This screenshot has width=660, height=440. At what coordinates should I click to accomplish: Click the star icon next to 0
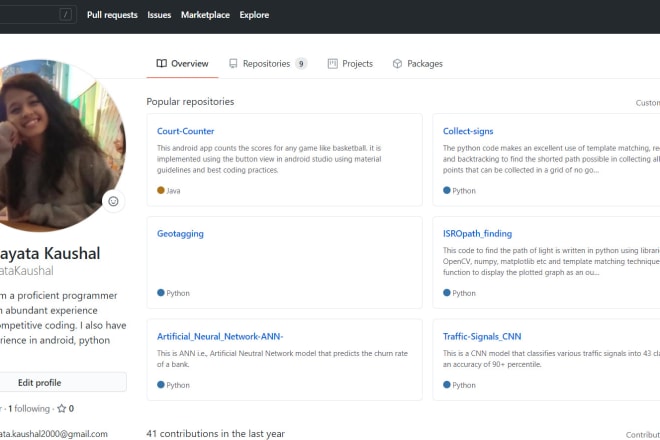61,408
